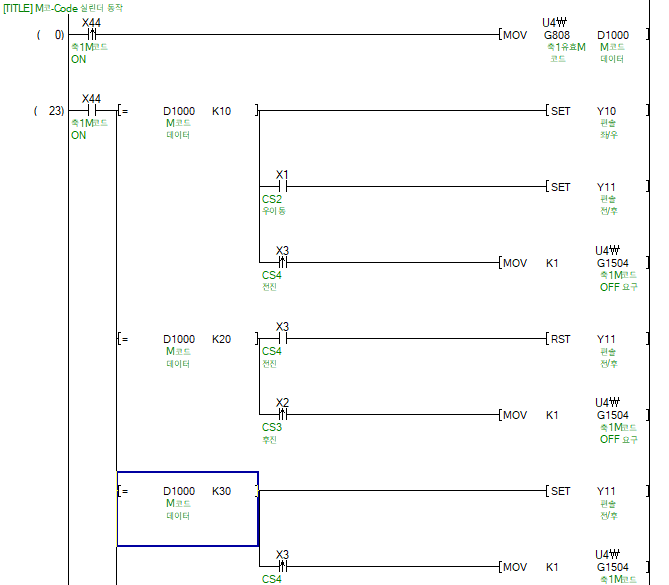Select the RST Y11 instruction
Screen dimensions: 669x585
596,339
